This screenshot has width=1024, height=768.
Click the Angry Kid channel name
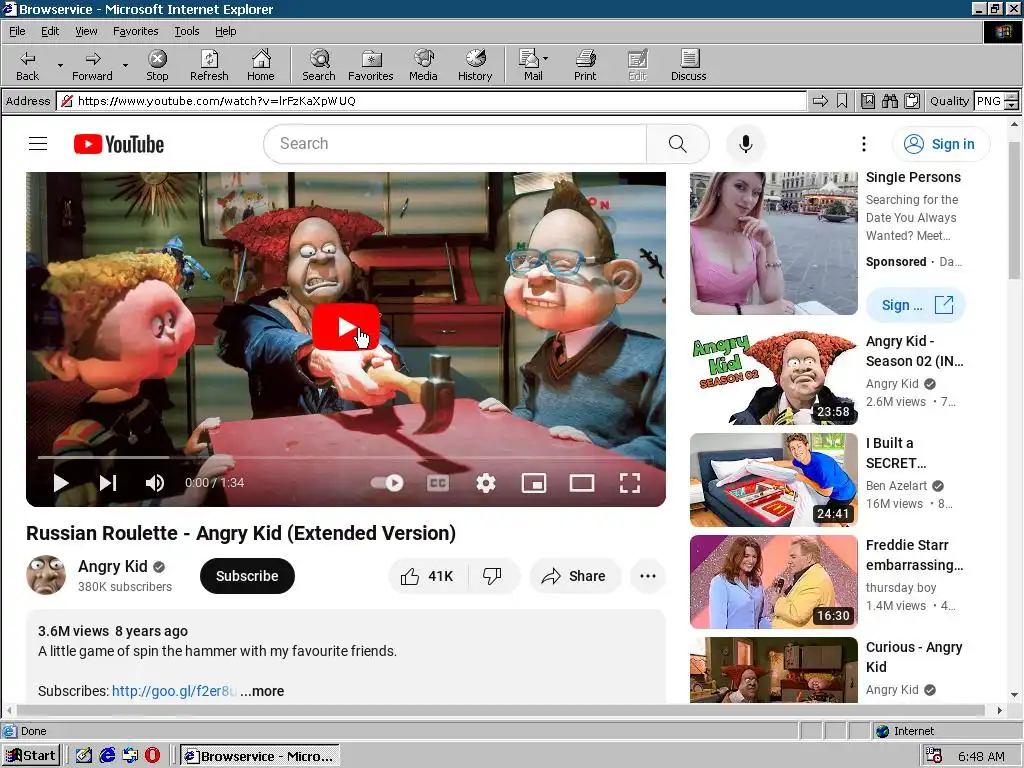tap(112, 566)
